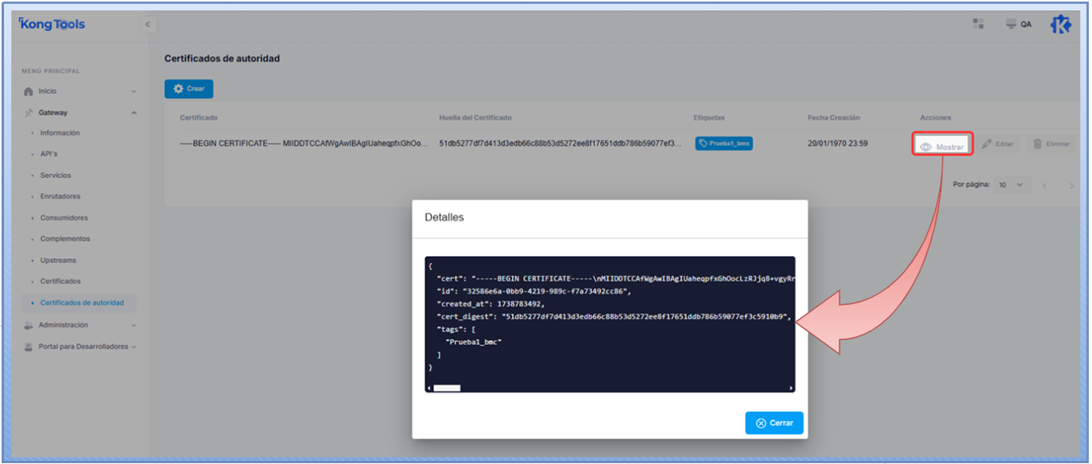Screen dimensions: 1092x464
Task: Click the Kong Tools logo
Action: (x=52, y=25)
